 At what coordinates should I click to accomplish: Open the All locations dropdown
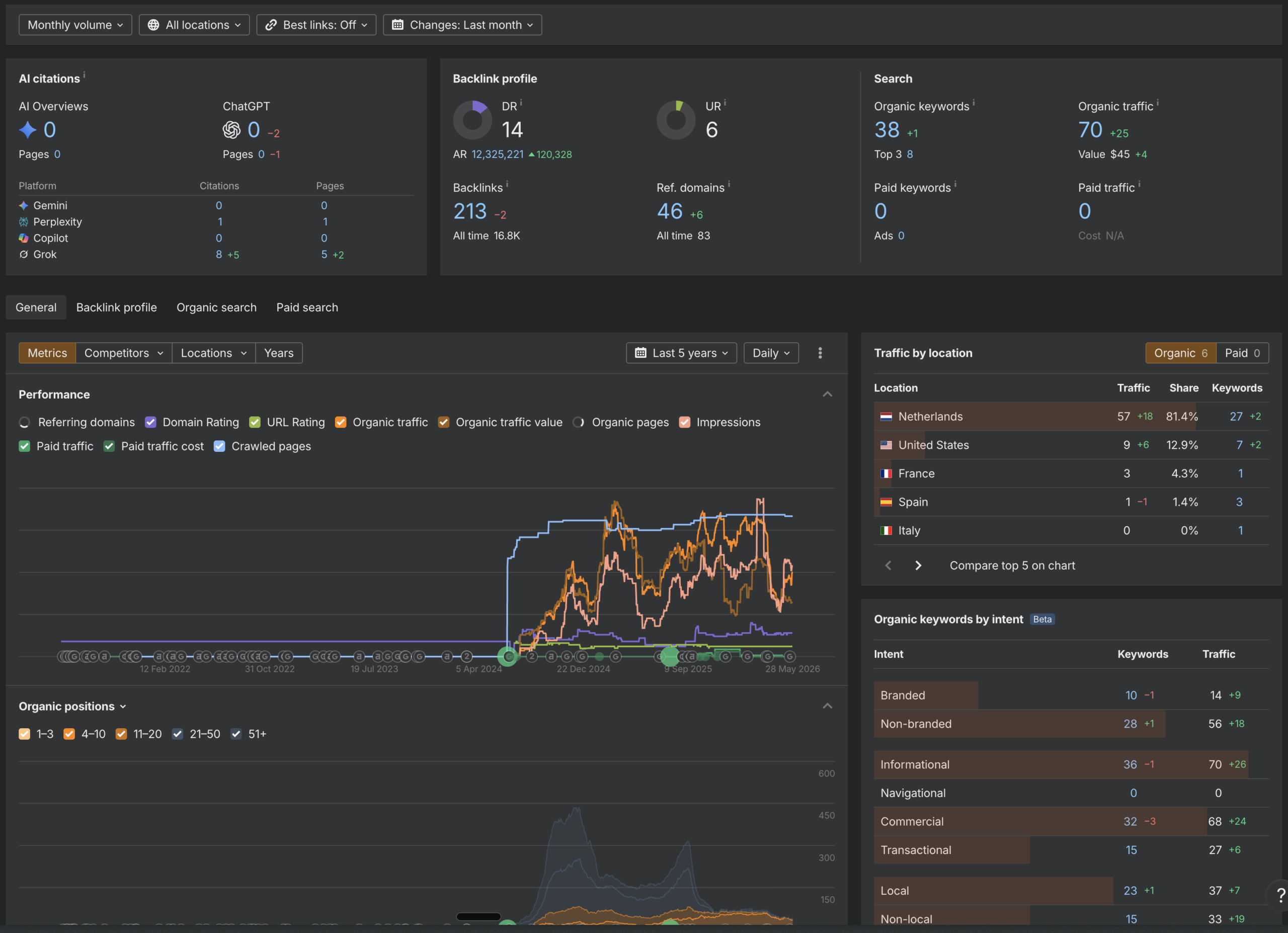tap(194, 25)
